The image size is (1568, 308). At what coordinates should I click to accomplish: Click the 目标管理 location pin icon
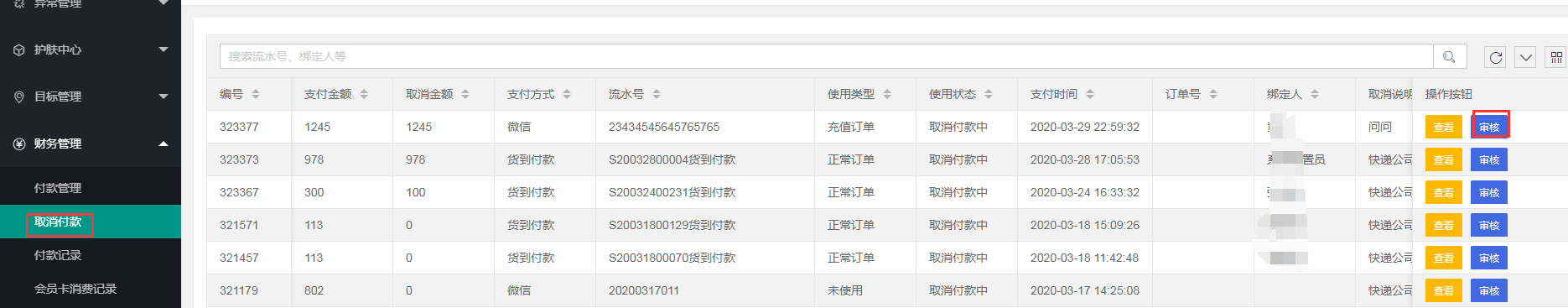click(x=19, y=97)
